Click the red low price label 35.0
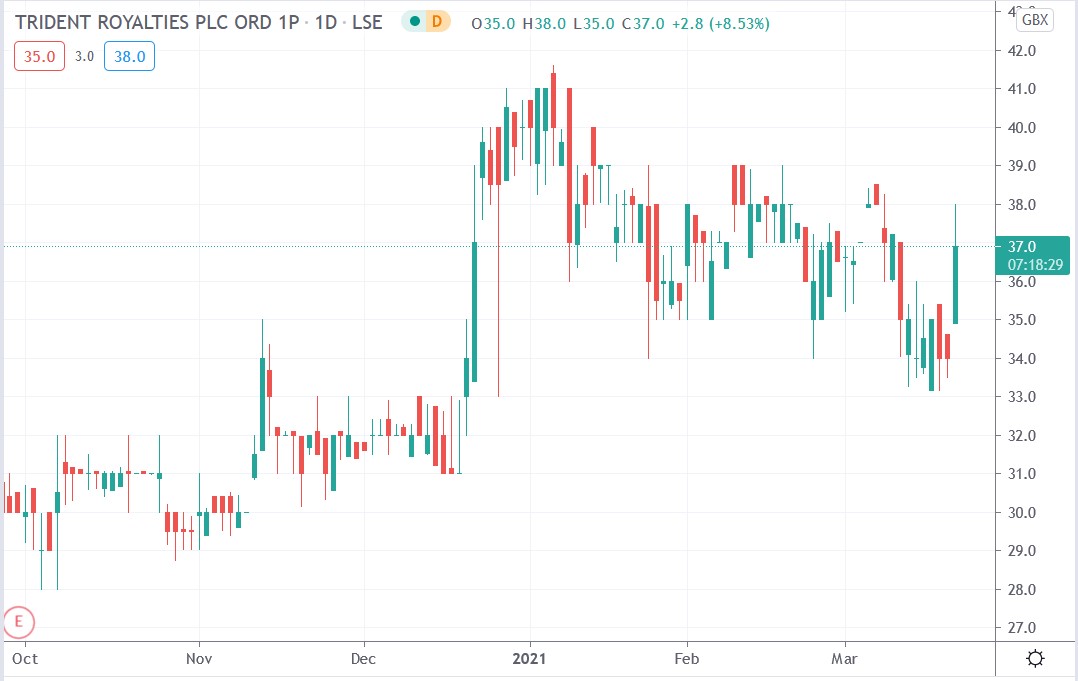The image size is (1078, 681). (38, 56)
